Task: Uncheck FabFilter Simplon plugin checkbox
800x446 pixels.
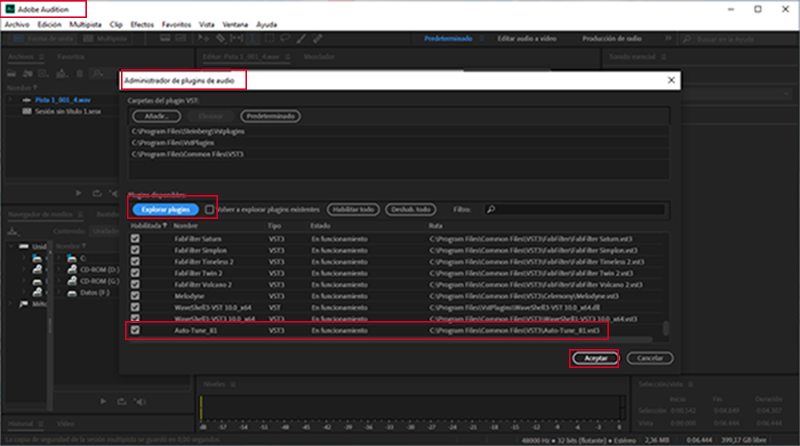Action: click(135, 250)
